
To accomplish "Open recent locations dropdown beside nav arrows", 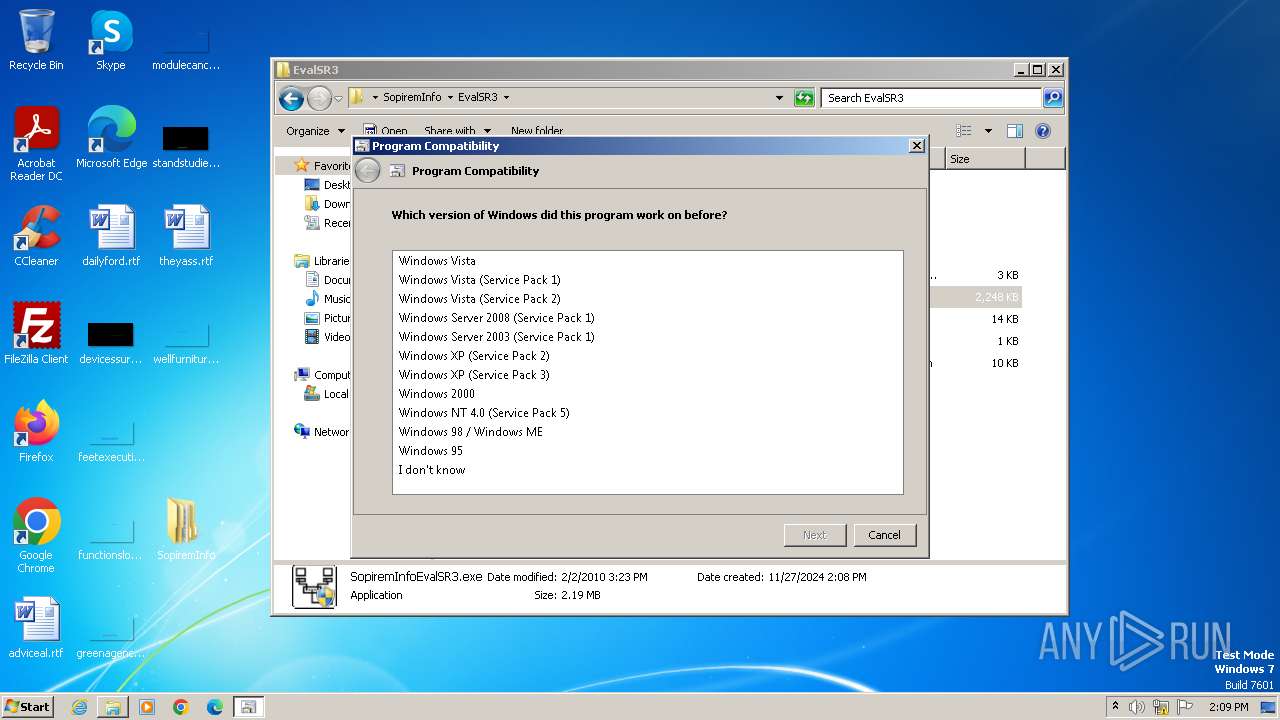I will (338, 98).
